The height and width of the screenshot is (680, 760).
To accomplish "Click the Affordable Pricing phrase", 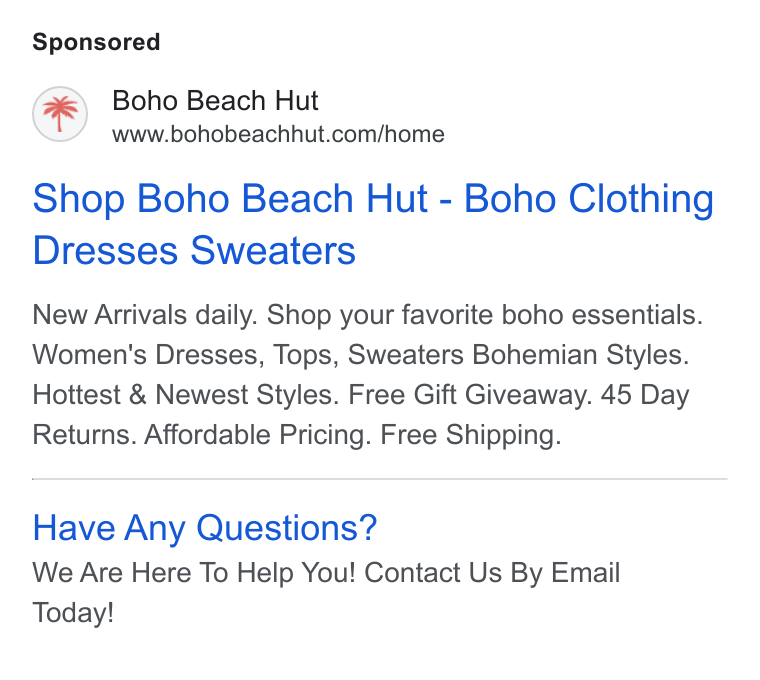I will click(x=258, y=434).
